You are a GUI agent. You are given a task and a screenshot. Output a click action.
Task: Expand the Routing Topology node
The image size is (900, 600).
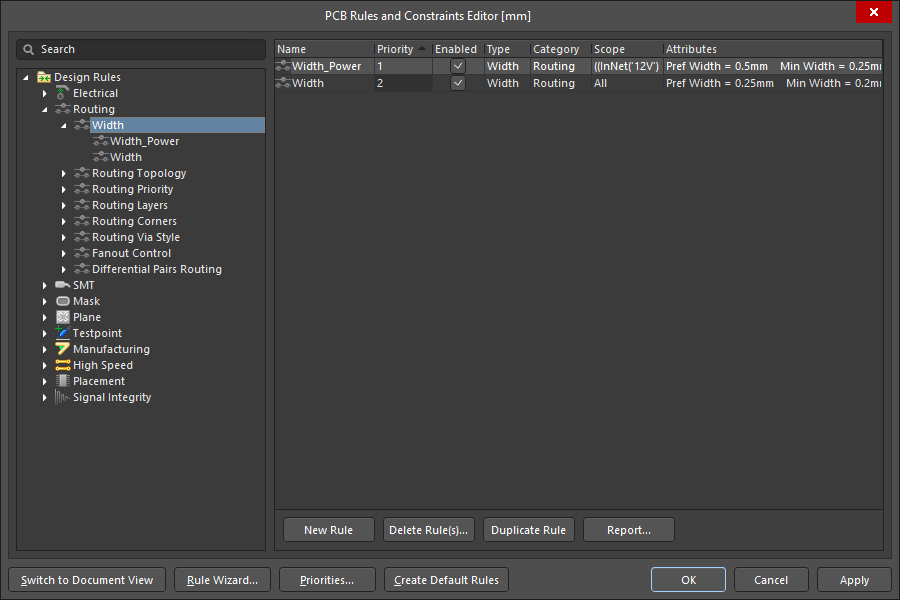pyautogui.click(x=63, y=173)
